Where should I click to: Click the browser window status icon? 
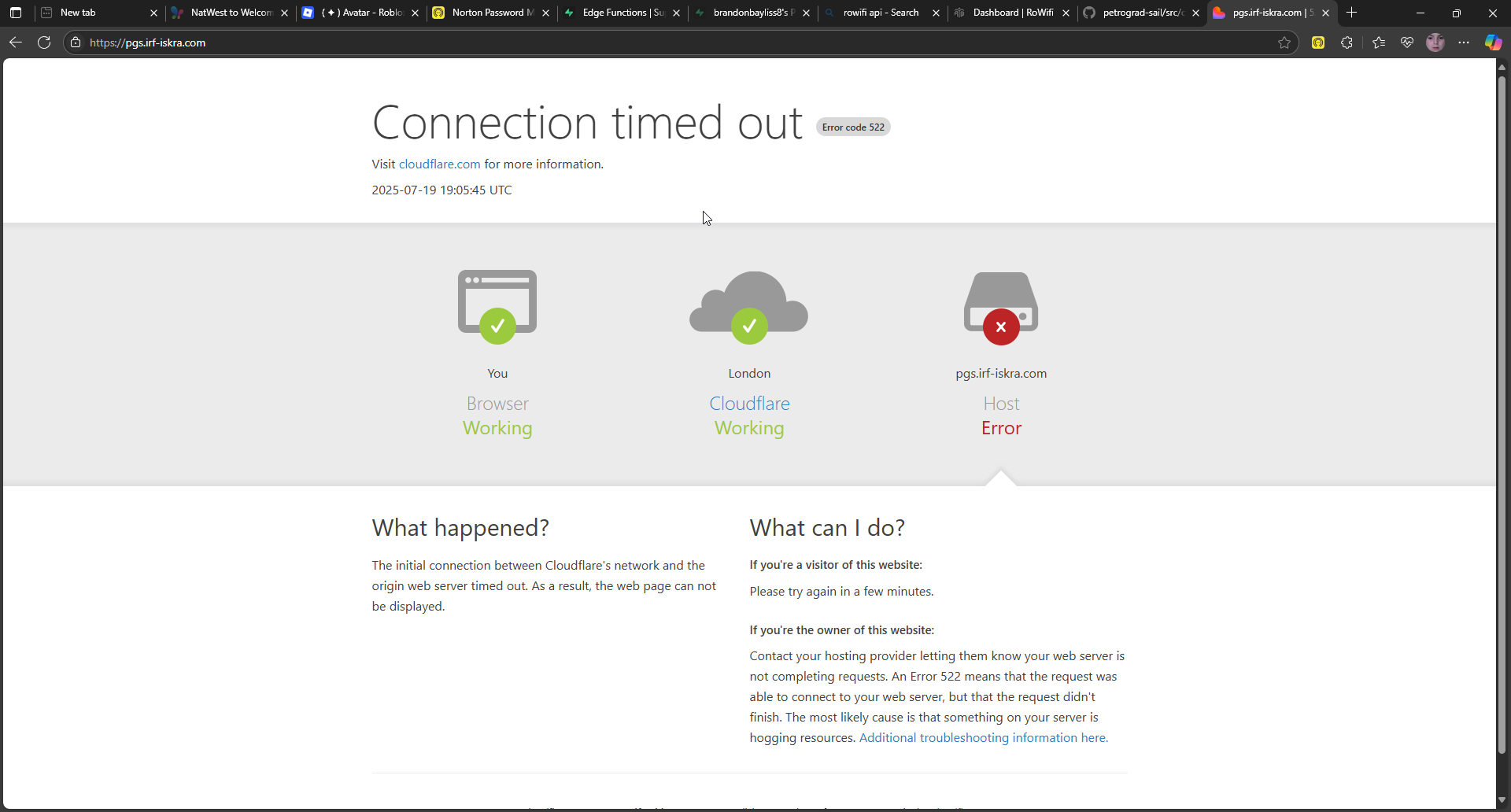click(497, 306)
